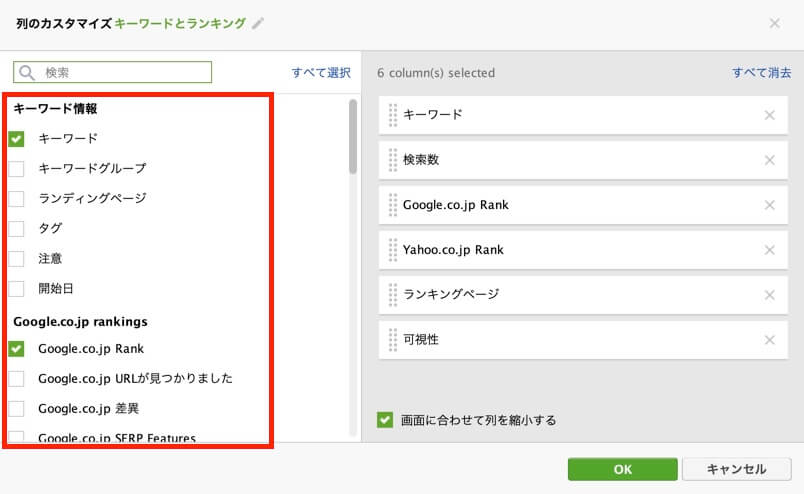Check the キーワードグループ checkbox
Viewport: 804px width, 494px height.
(x=16, y=168)
